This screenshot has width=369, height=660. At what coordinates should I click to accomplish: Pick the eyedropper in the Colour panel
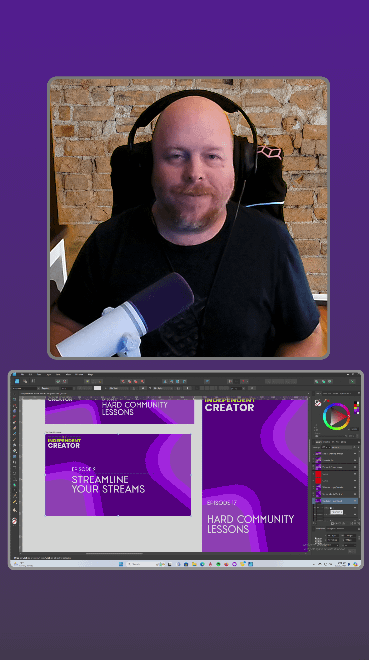click(325, 400)
